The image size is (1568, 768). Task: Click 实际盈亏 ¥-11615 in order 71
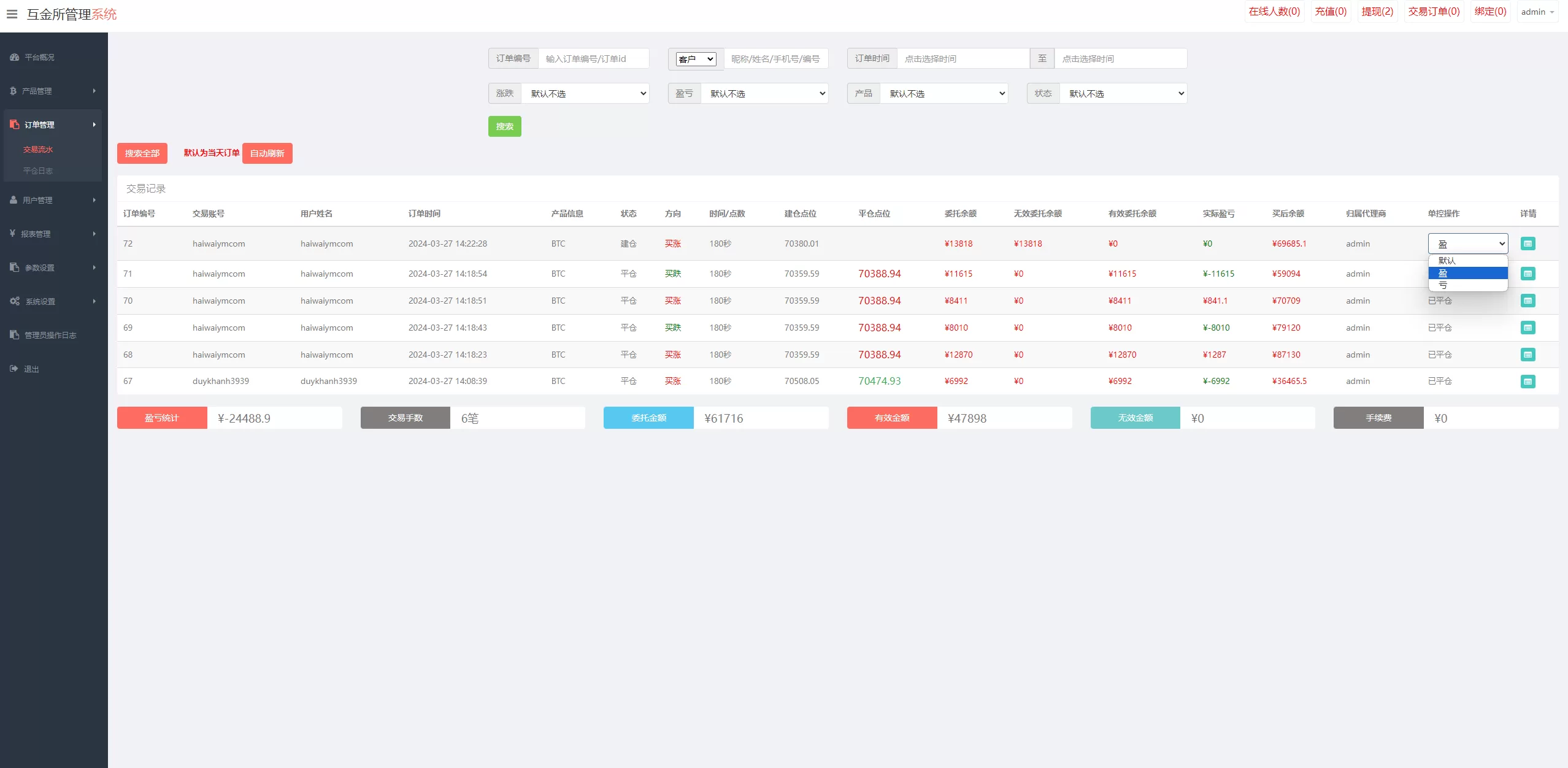coord(1218,274)
